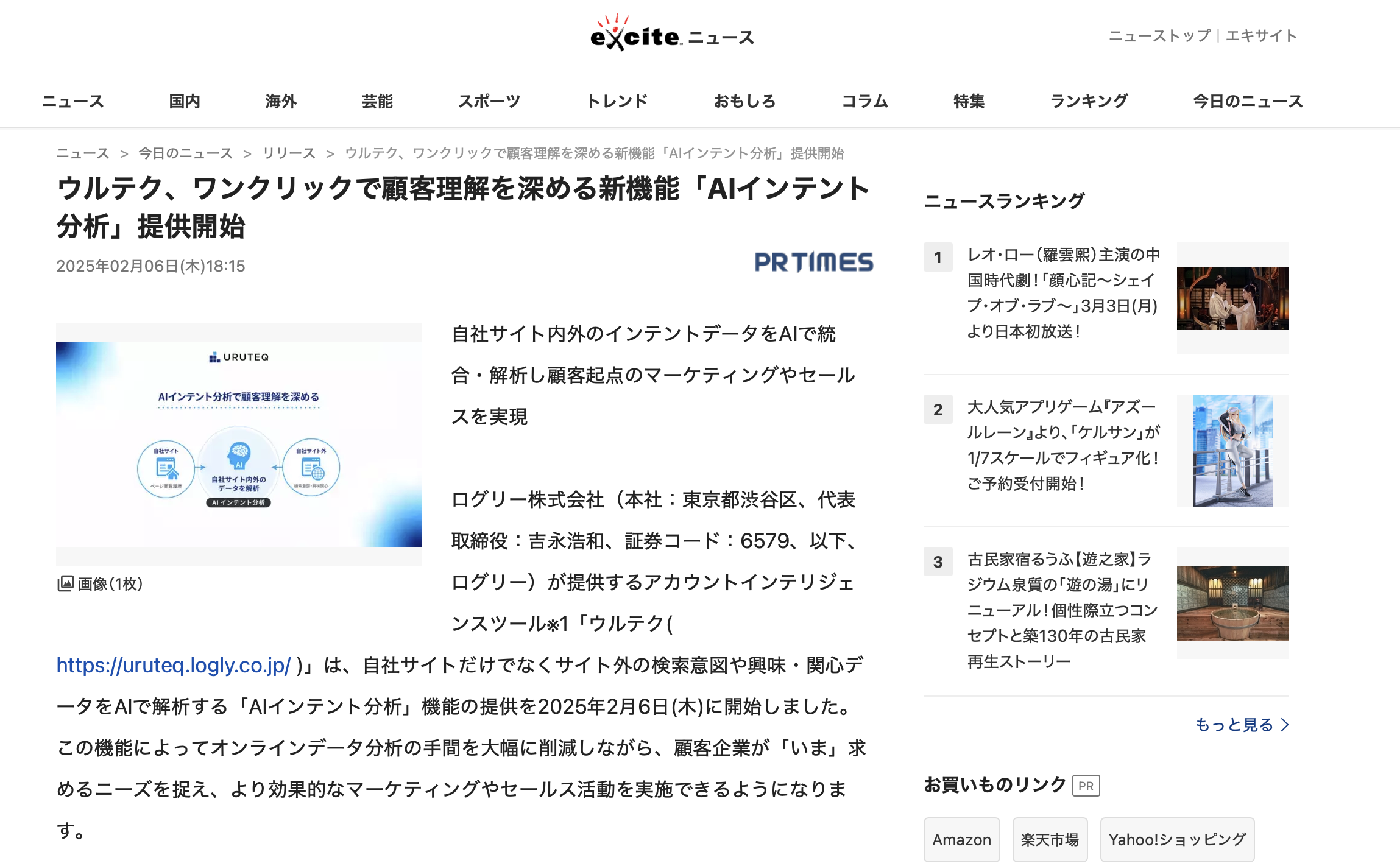Select the トレンド navigation tab
Screen dimensions: 1400x866
tap(617, 101)
